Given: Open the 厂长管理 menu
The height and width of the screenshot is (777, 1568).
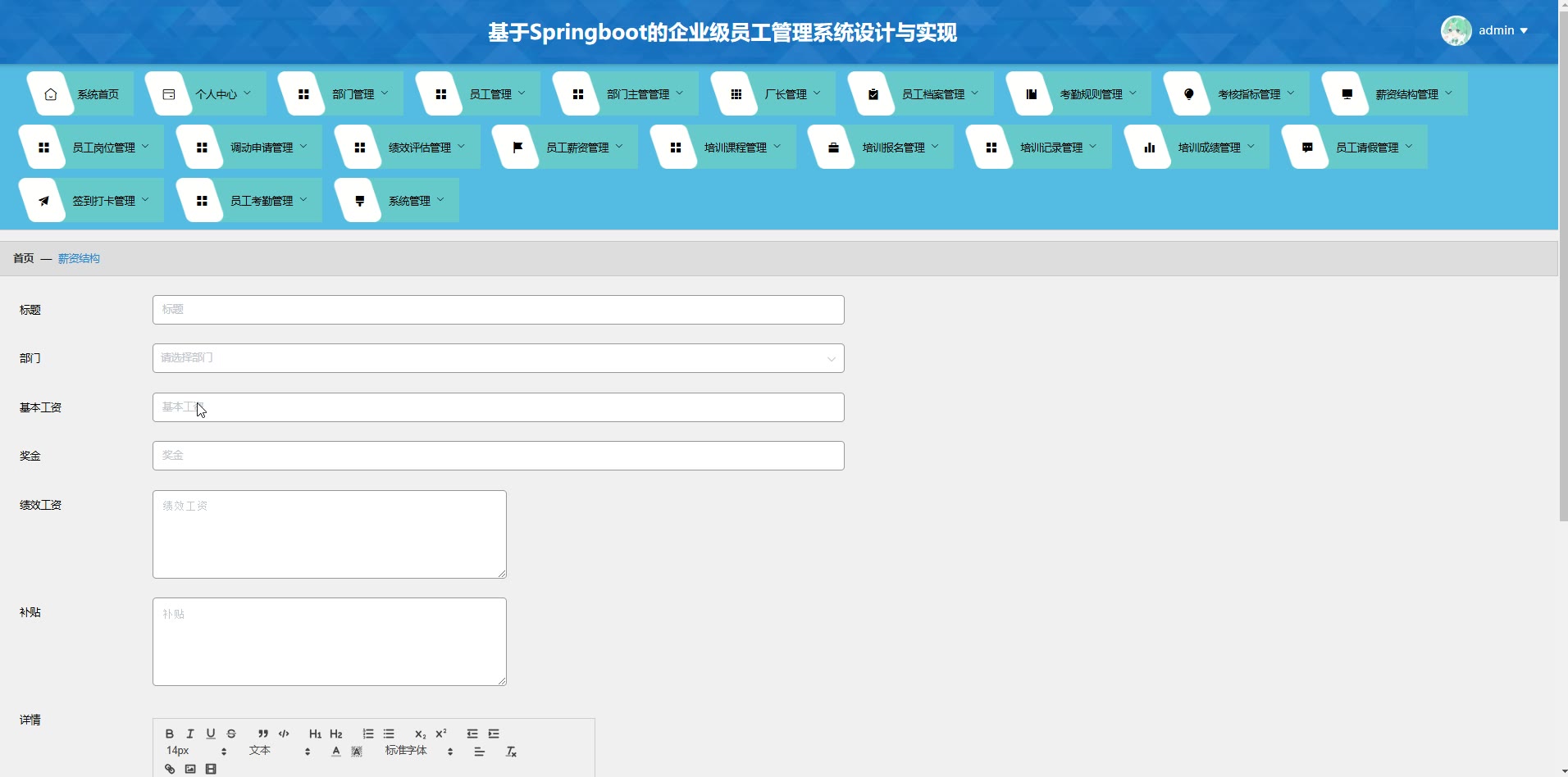Looking at the screenshot, I should click(x=773, y=94).
